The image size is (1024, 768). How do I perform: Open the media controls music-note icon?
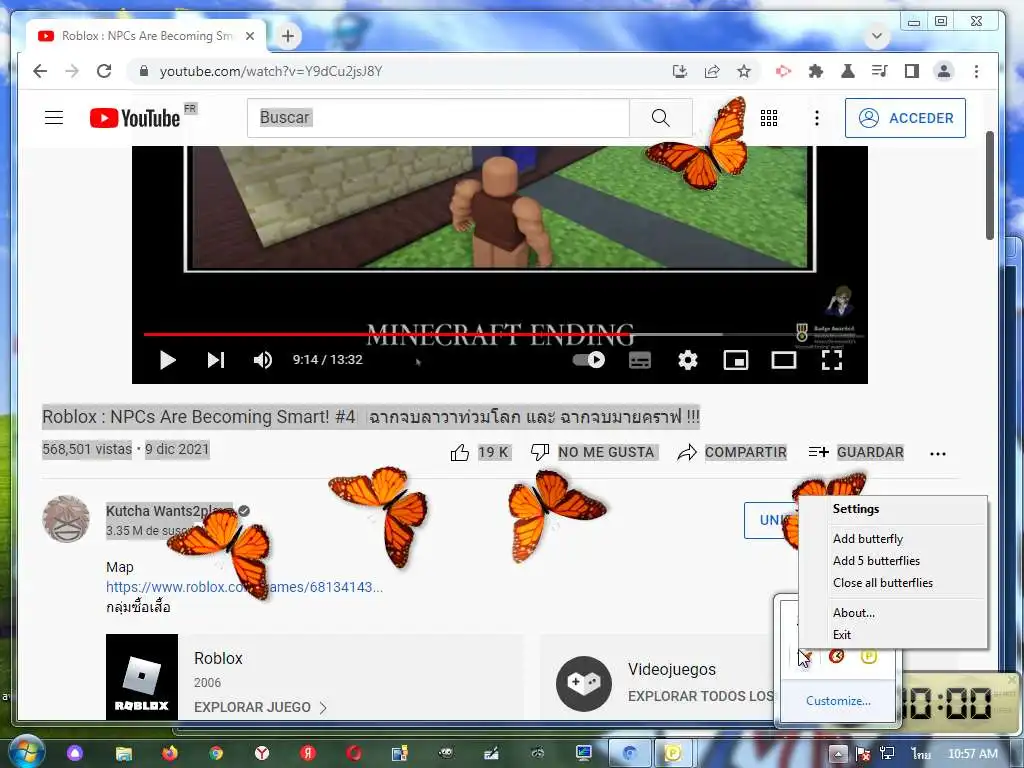pyautogui.click(x=880, y=71)
